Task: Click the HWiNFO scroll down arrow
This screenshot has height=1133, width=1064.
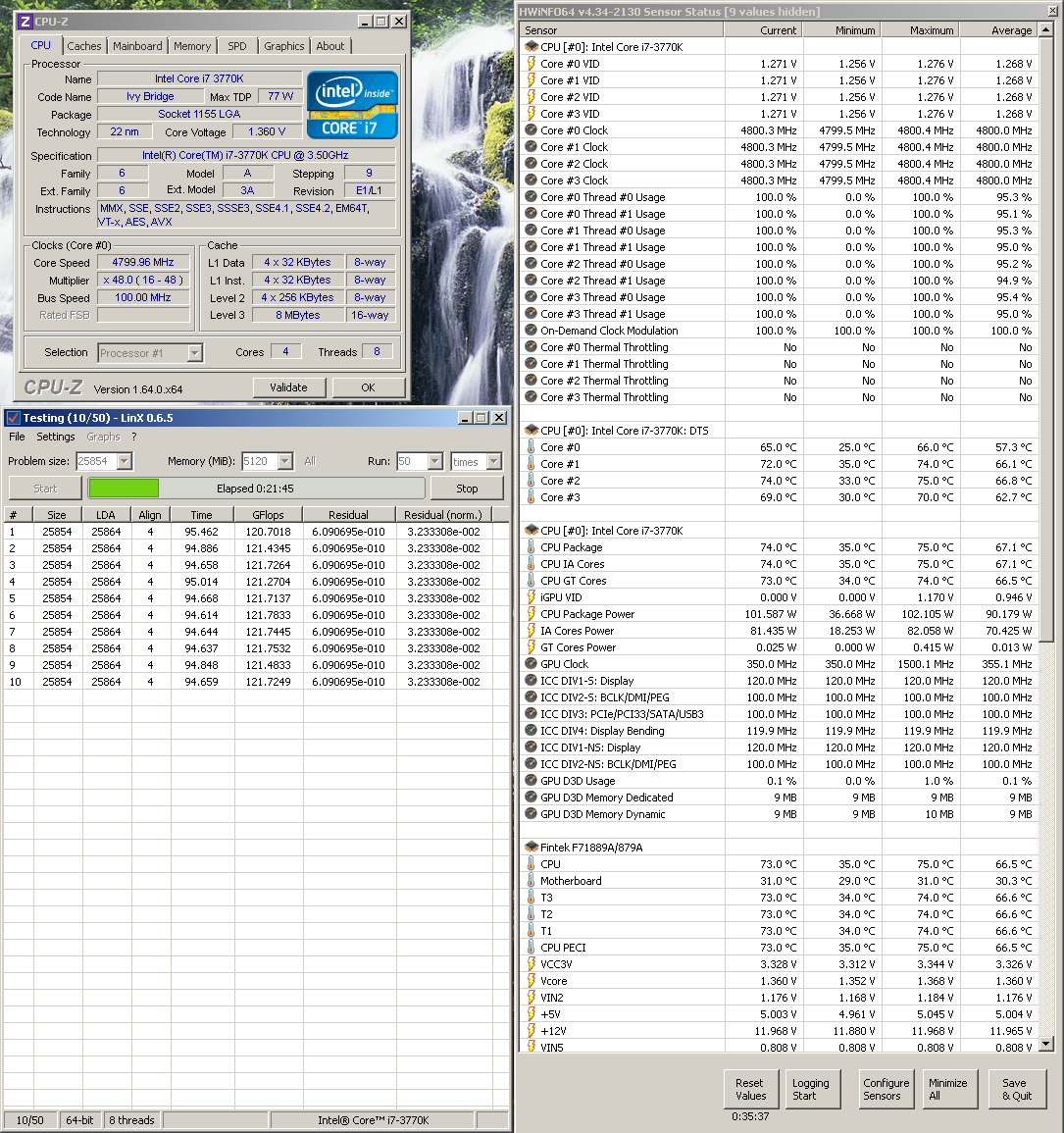Action: tap(1046, 1044)
